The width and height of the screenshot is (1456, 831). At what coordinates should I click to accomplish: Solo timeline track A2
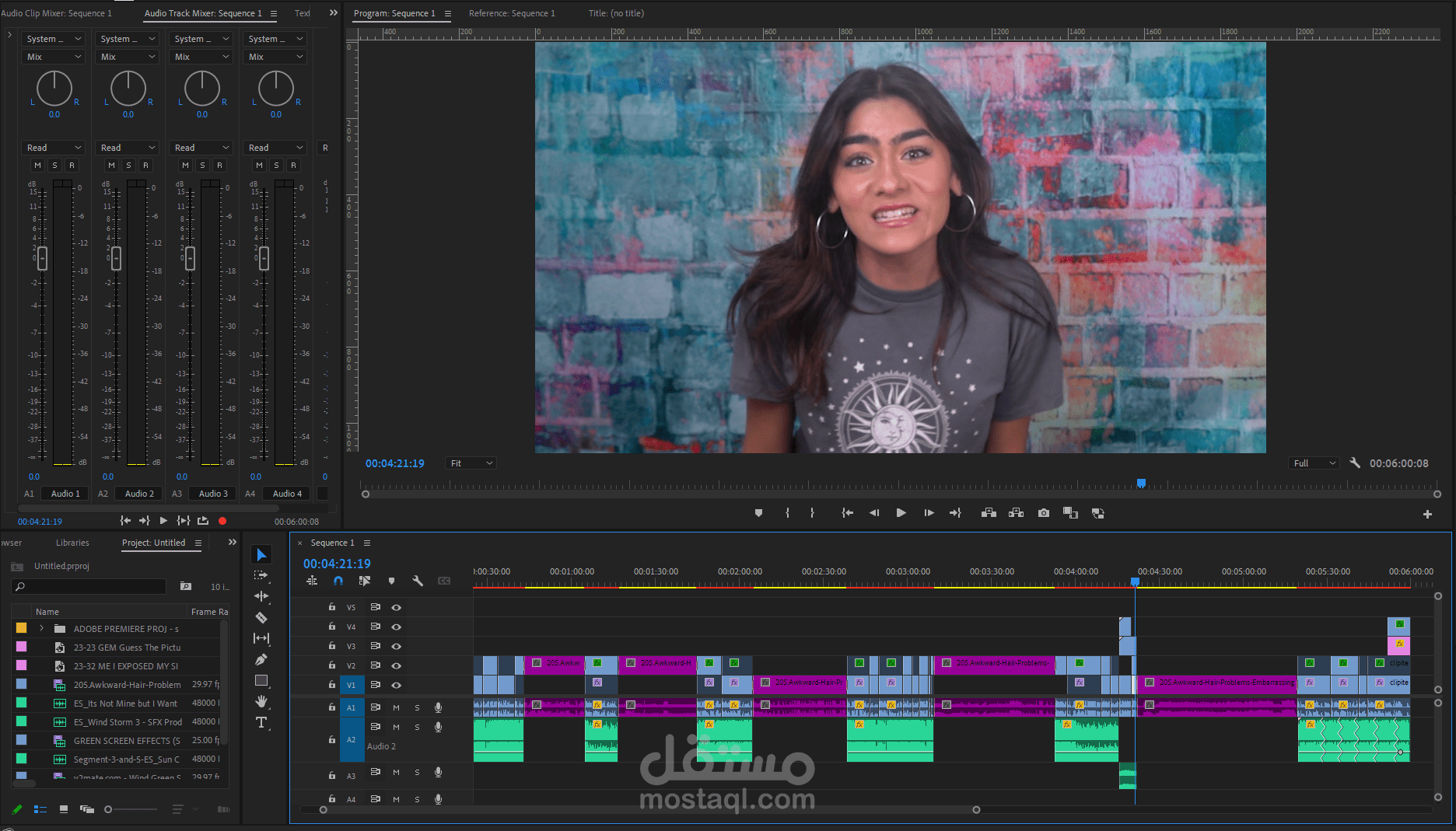[417, 727]
